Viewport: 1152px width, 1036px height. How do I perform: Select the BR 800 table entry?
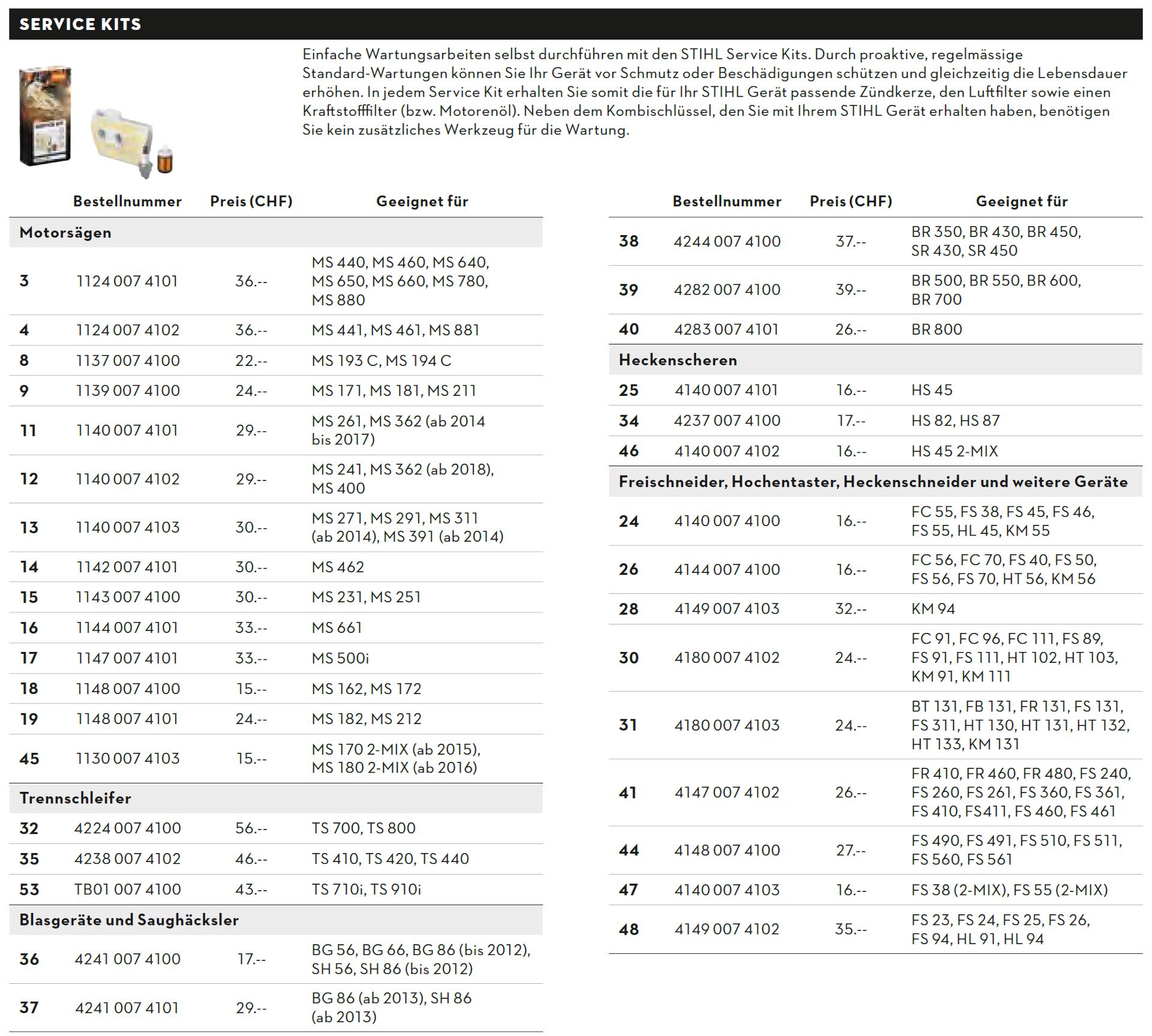click(937, 329)
